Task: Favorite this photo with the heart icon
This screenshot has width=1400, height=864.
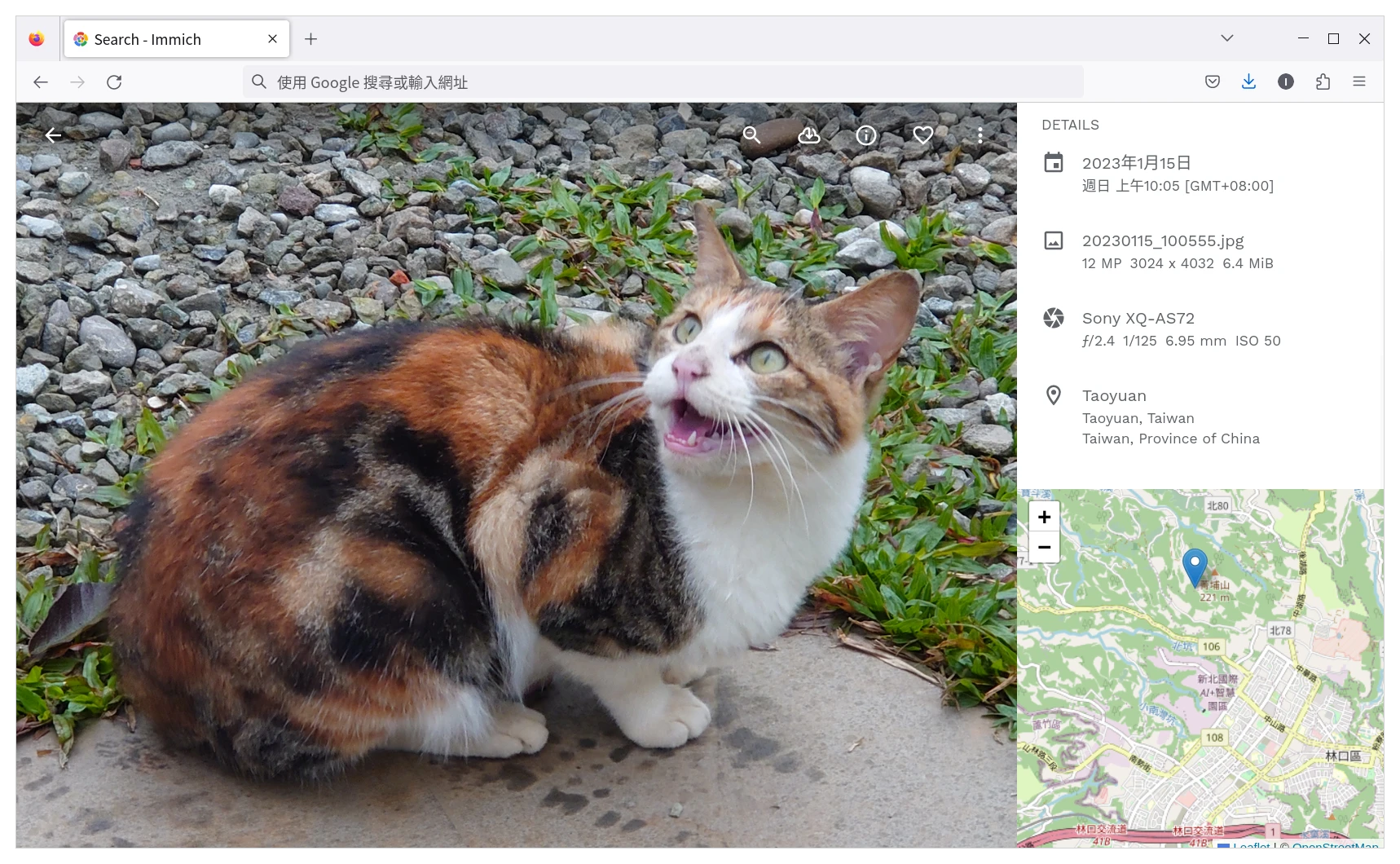Action: tap(922, 135)
